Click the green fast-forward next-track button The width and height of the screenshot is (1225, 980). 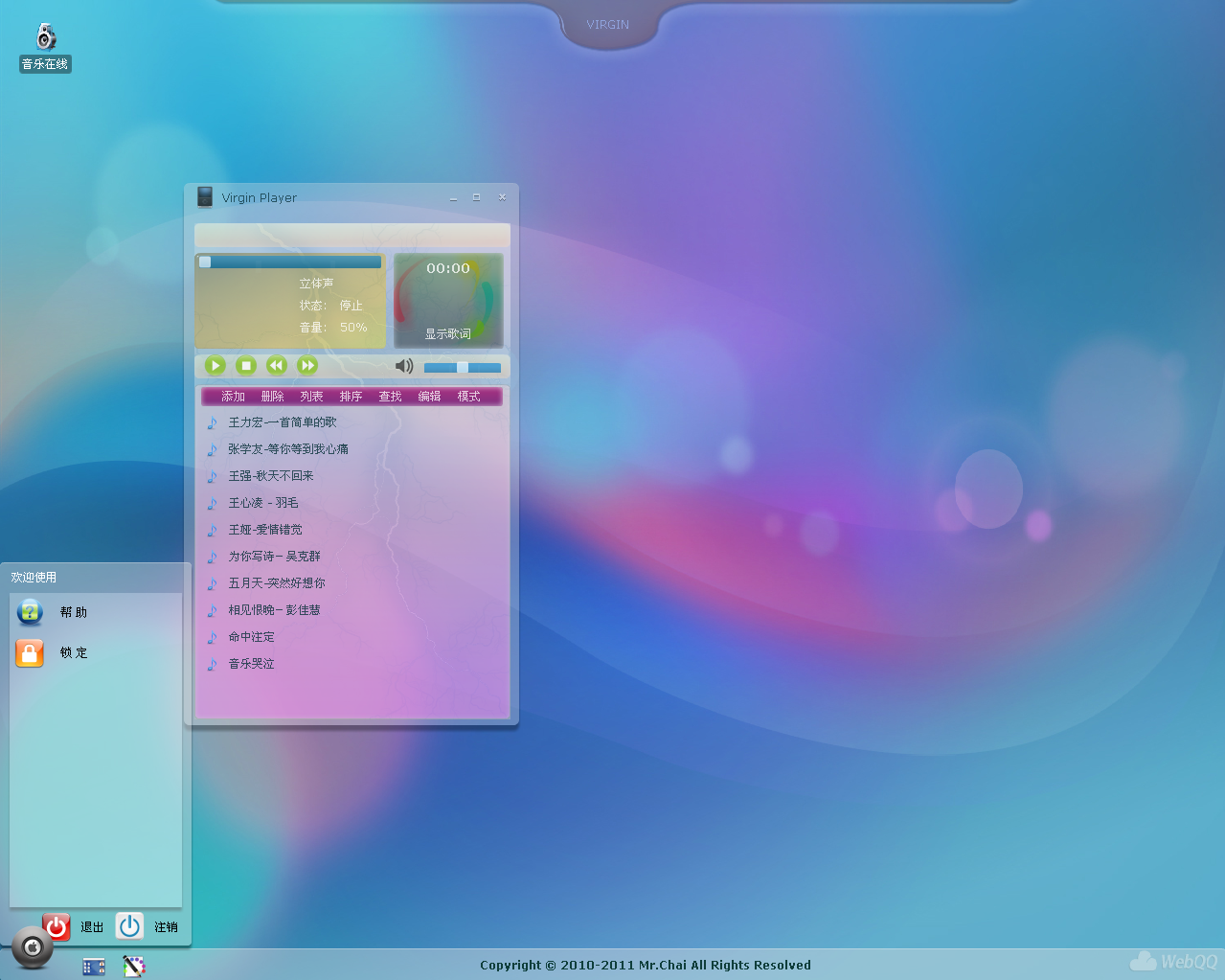tap(307, 365)
